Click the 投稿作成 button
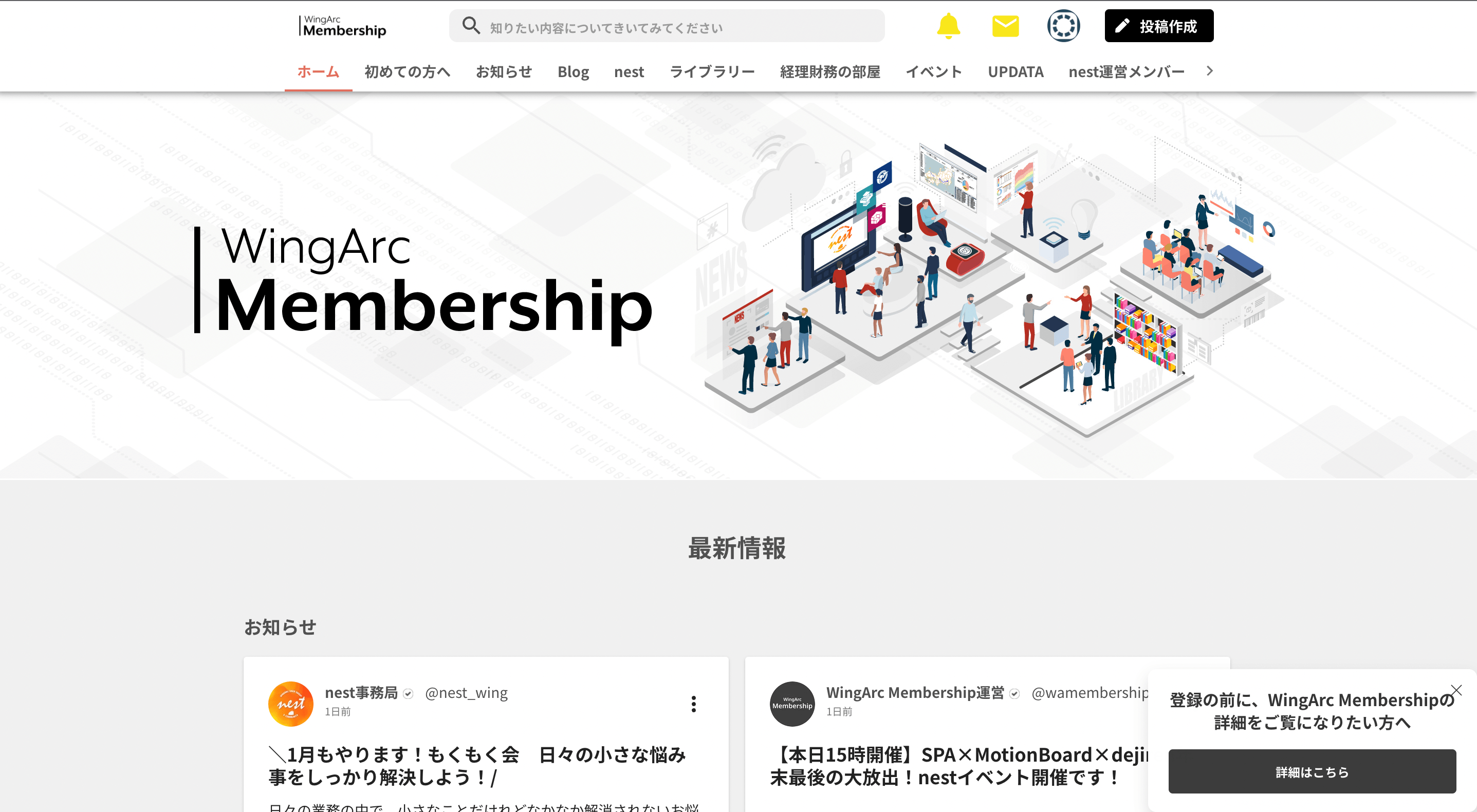1477x812 pixels. [x=1159, y=26]
